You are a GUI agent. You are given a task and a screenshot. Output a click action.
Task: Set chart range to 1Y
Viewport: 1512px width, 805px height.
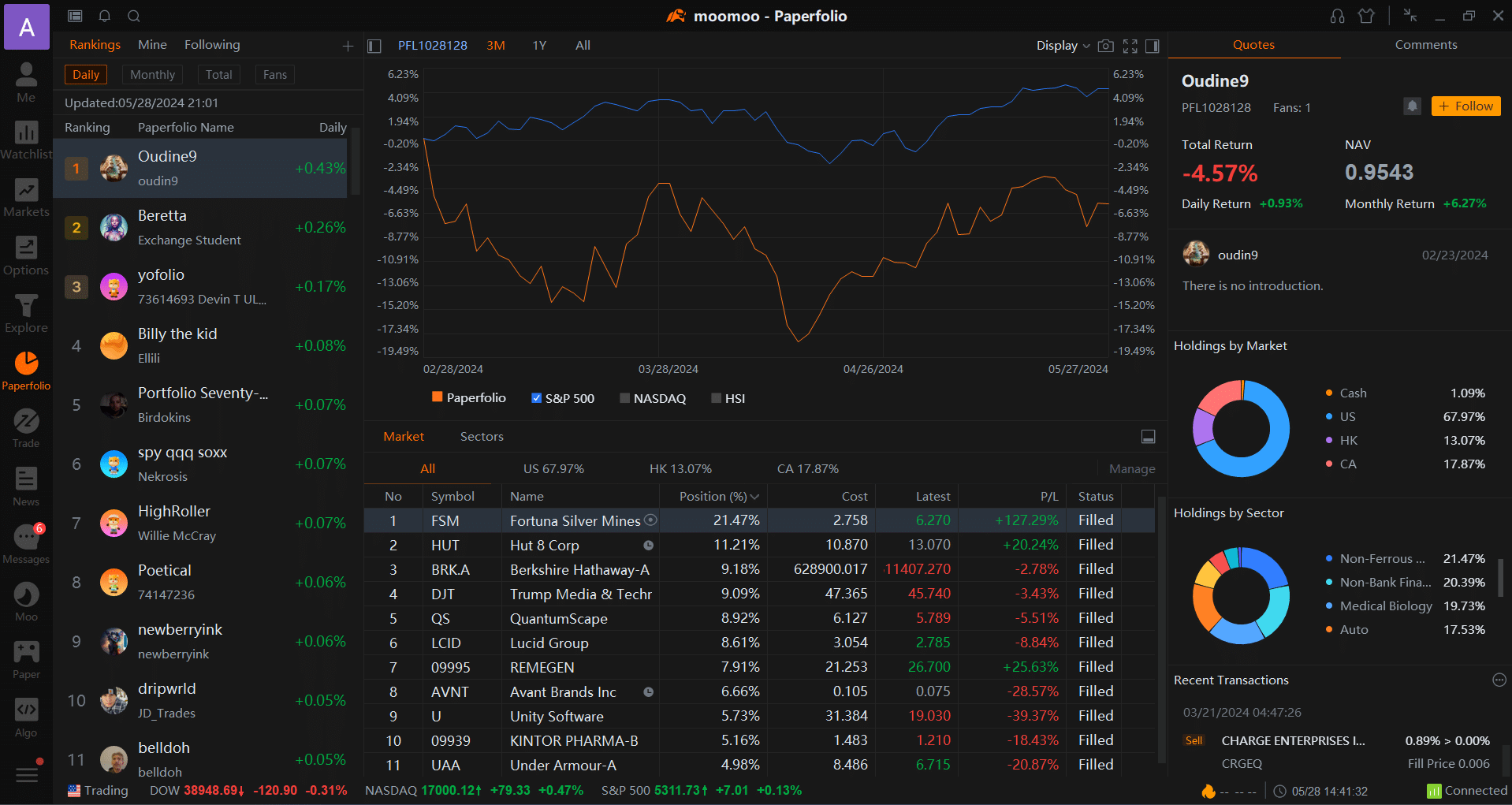[x=539, y=46]
